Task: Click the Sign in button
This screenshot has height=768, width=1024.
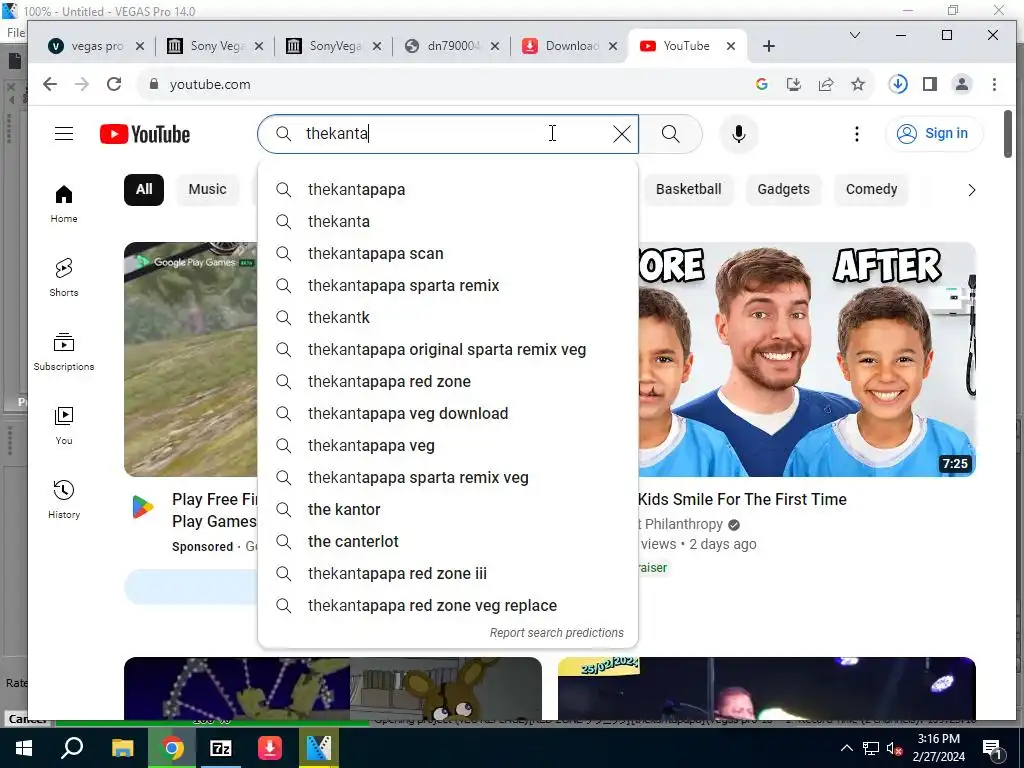Action: coord(934,134)
